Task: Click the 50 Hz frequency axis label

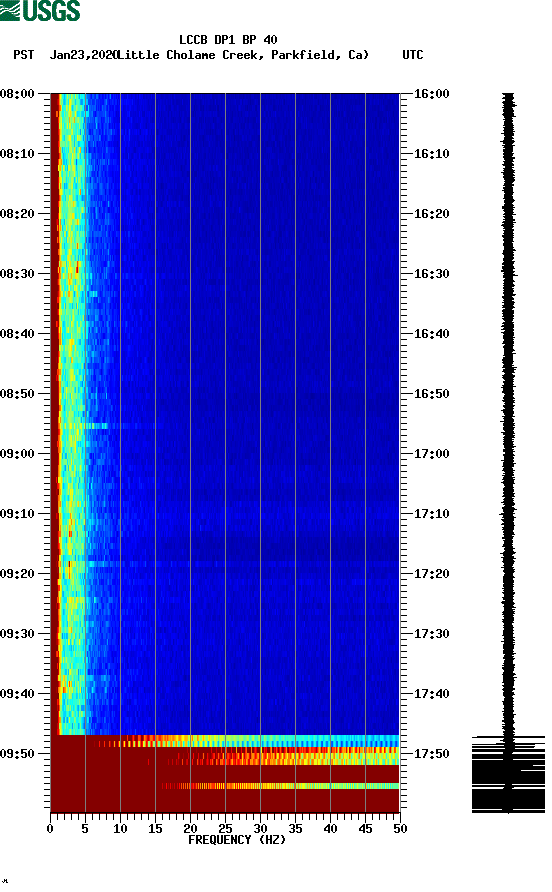Action: [x=400, y=829]
